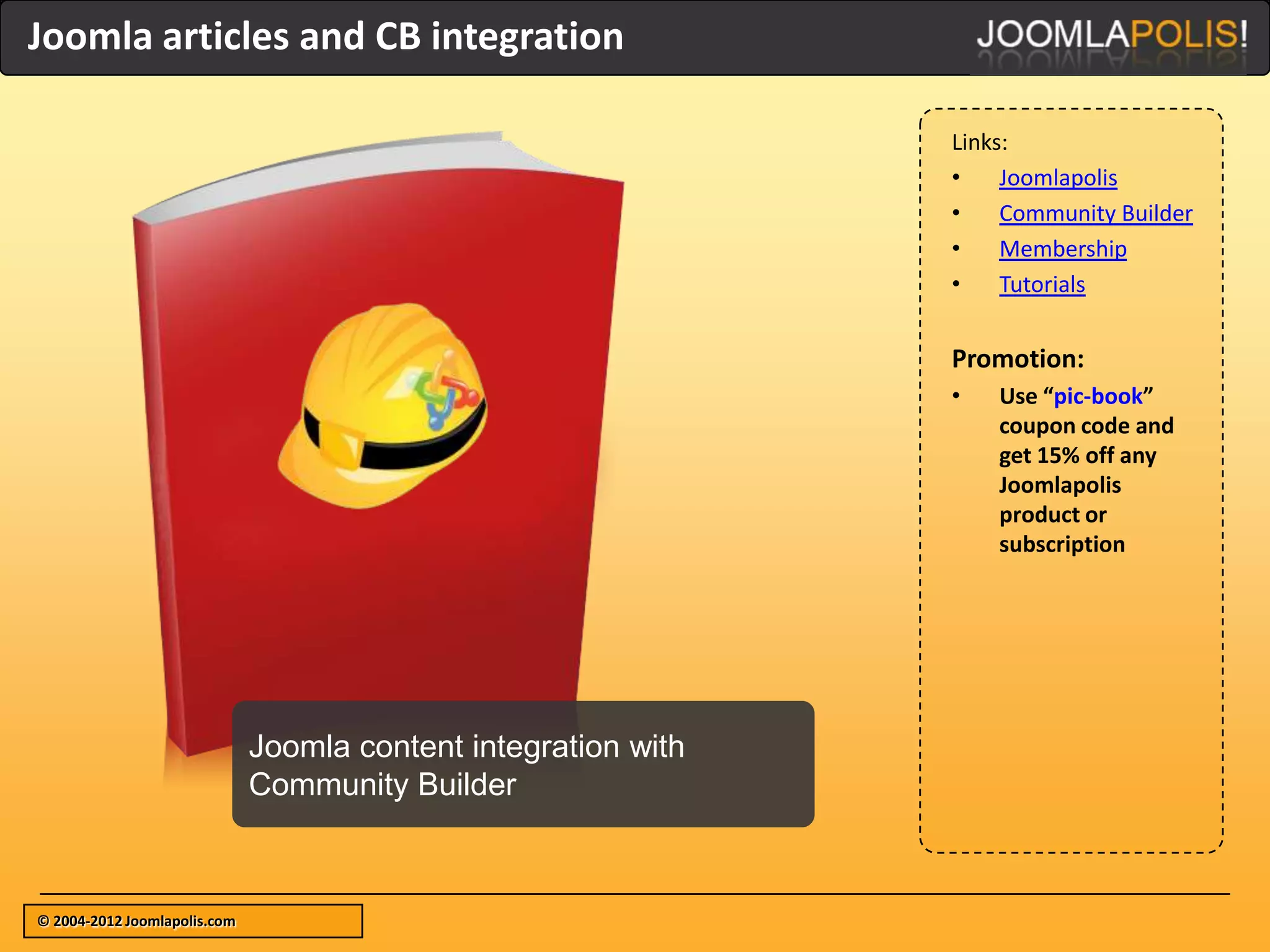This screenshot has width=1270, height=952.
Task: Select the blue "pic-book" coupon code
Action: tap(1098, 397)
